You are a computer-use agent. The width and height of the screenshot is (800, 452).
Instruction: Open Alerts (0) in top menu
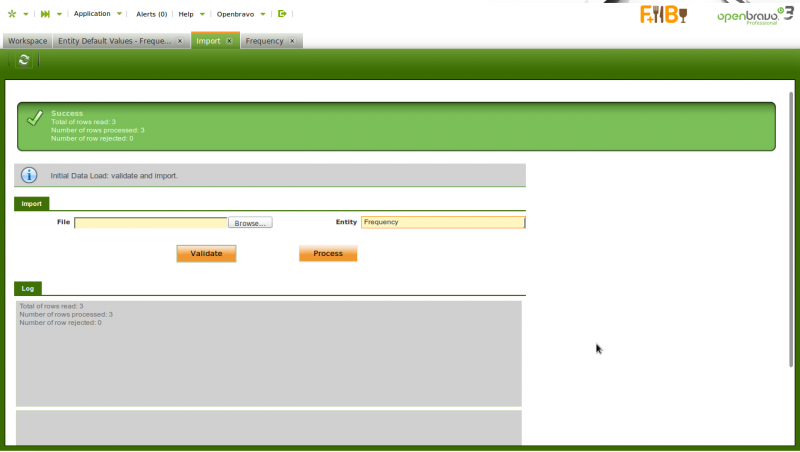(151, 14)
